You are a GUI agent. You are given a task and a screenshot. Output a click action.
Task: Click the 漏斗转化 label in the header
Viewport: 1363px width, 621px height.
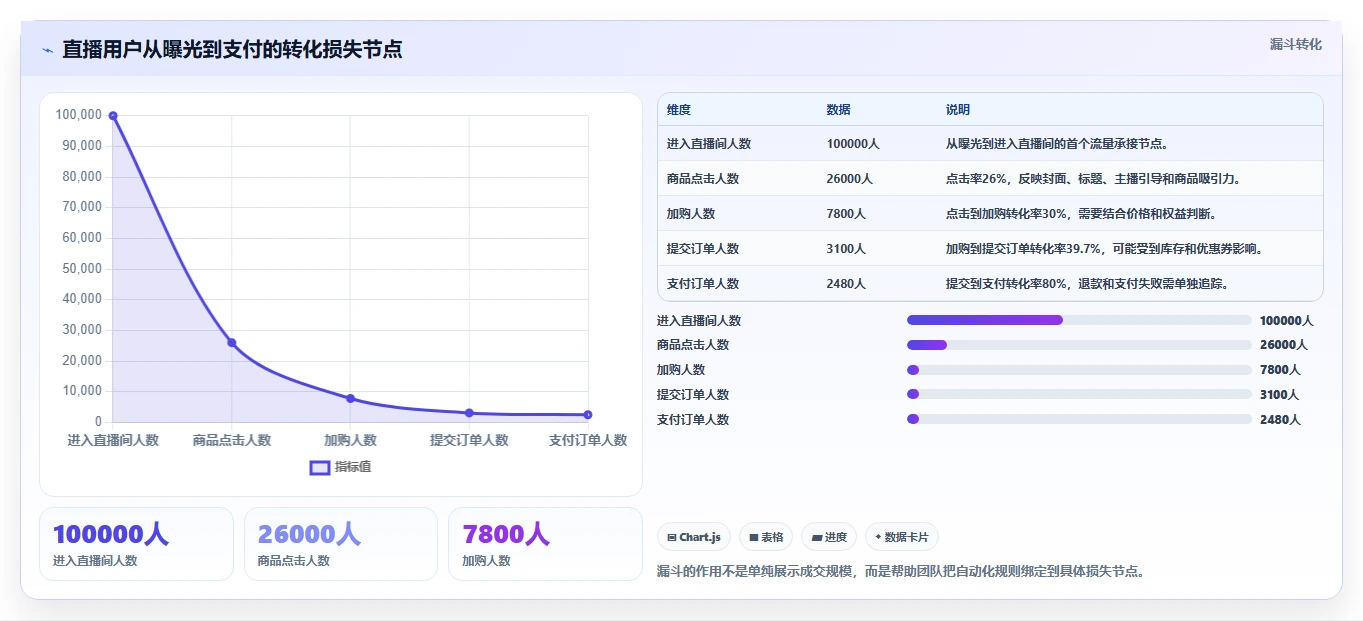click(1296, 44)
